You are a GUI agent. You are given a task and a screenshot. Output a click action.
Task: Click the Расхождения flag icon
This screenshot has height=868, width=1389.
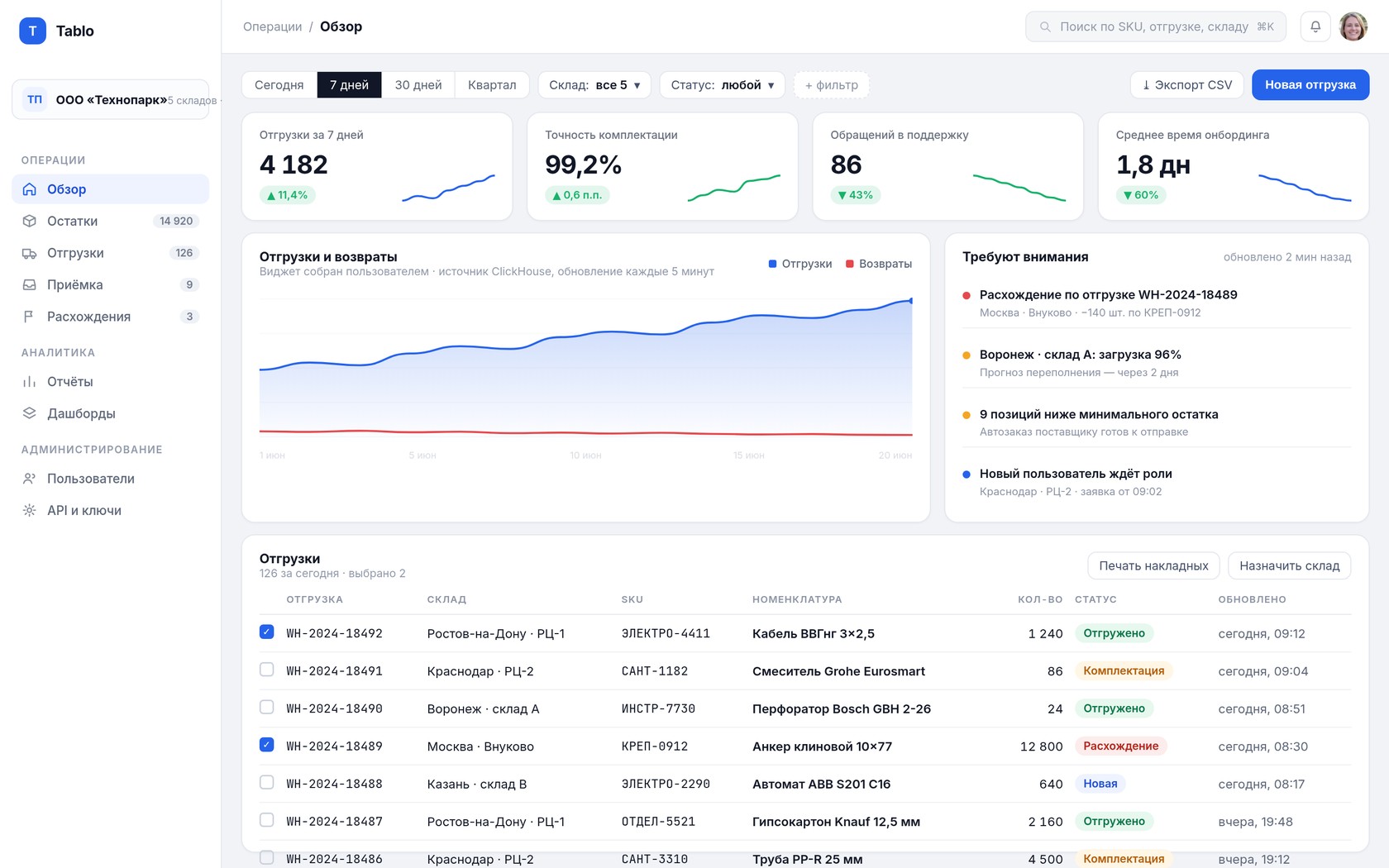(30, 317)
